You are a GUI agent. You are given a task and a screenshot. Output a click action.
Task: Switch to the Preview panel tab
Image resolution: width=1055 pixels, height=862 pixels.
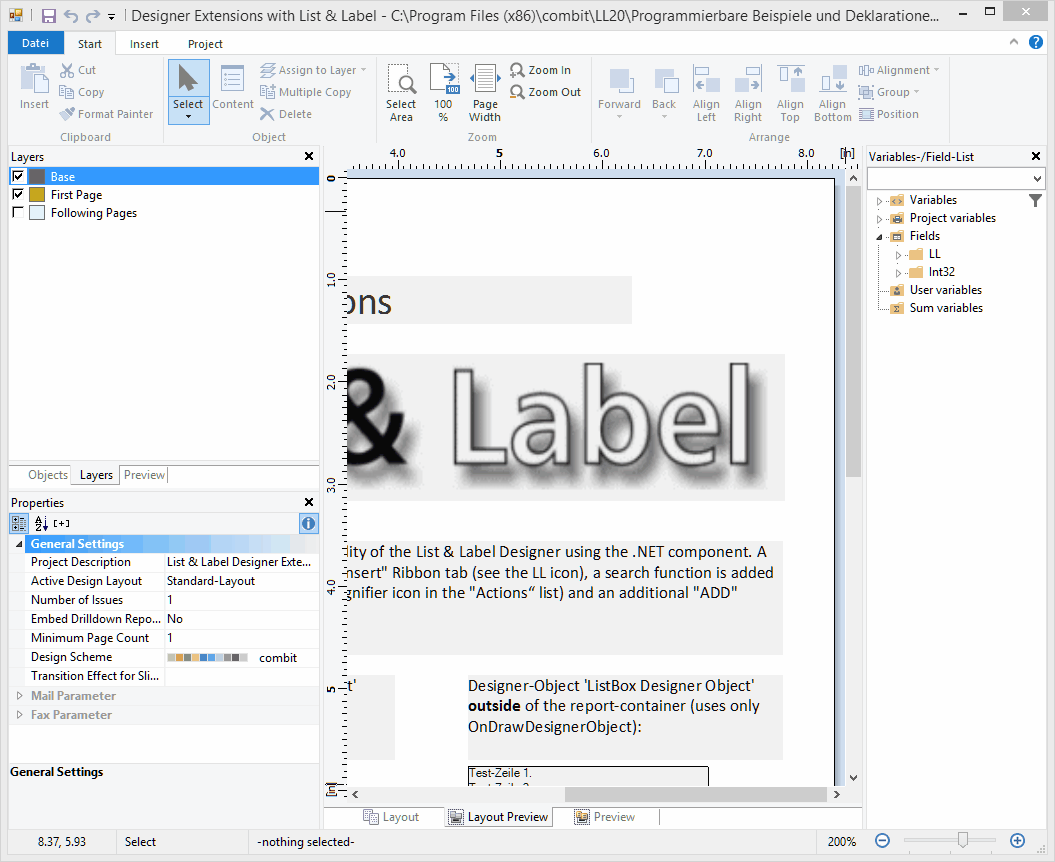(144, 475)
